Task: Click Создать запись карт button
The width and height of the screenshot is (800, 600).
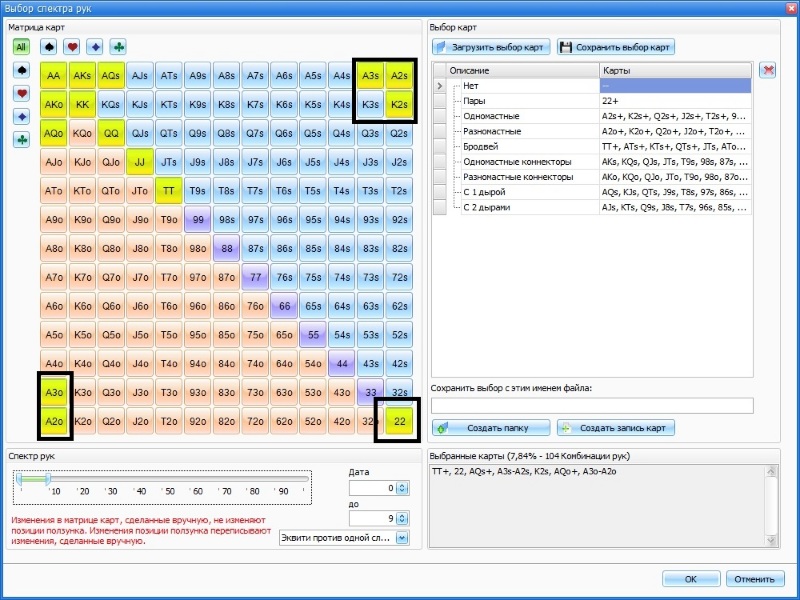Action: [616, 428]
